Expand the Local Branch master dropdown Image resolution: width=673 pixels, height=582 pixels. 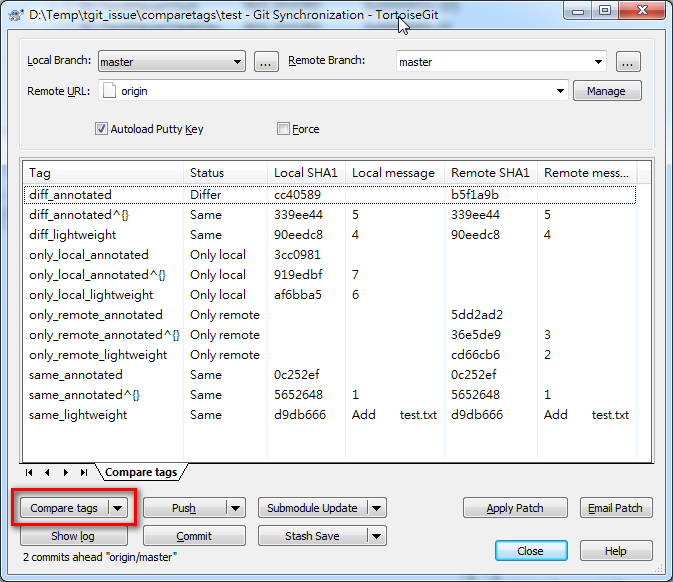click(x=237, y=62)
